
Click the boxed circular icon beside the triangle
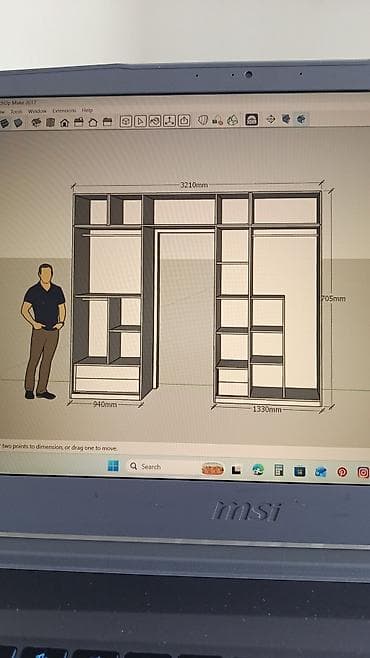(155, 121)
